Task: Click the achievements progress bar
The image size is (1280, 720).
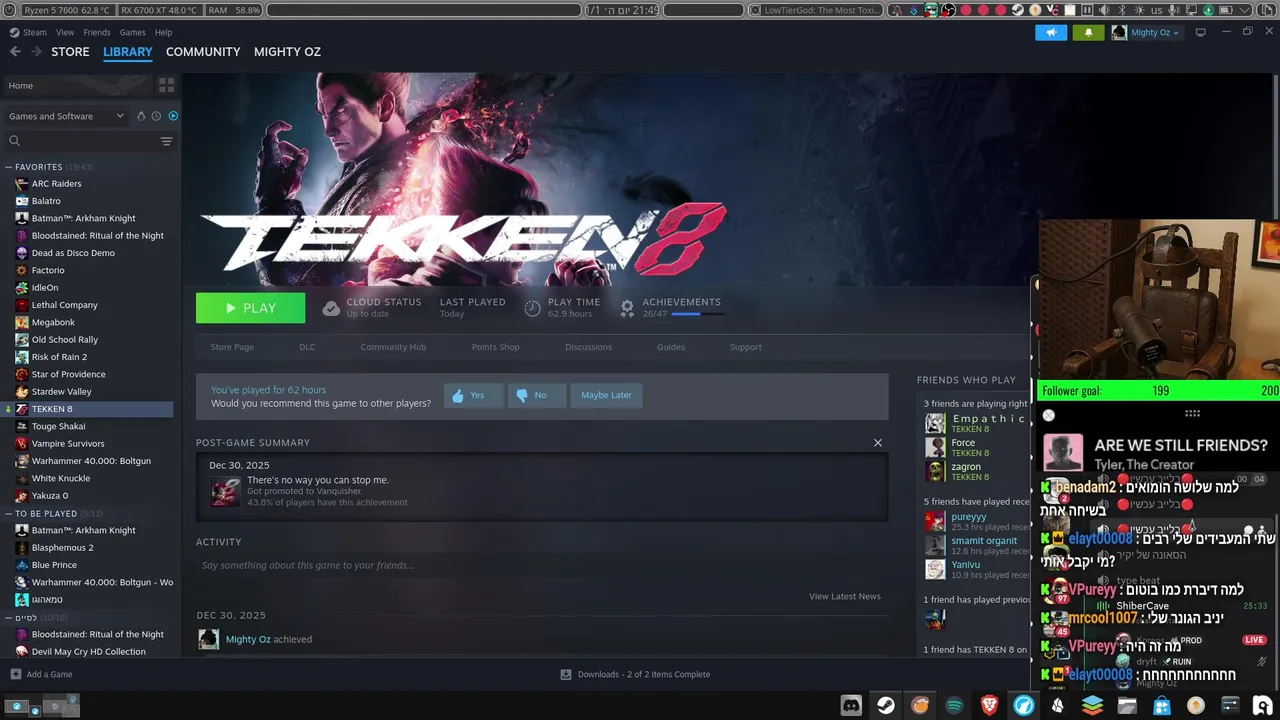Action: [697, 314]
